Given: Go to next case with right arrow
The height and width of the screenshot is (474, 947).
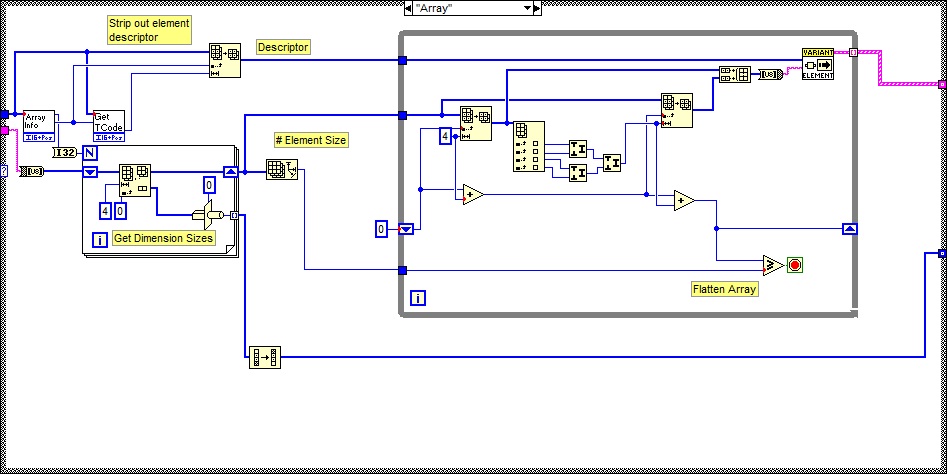Looking at the screenshot, I should pos(537,8).
